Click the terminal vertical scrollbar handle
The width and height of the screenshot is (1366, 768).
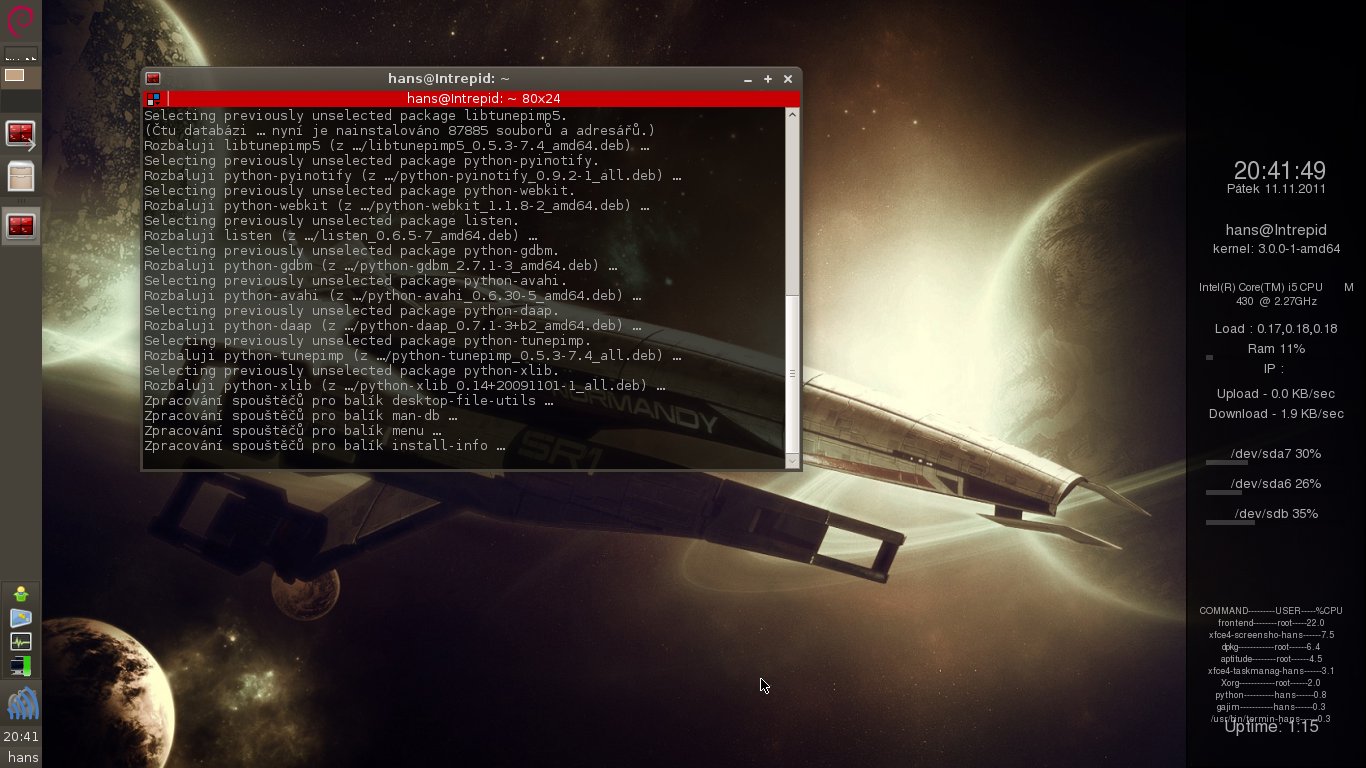point(793,375)
